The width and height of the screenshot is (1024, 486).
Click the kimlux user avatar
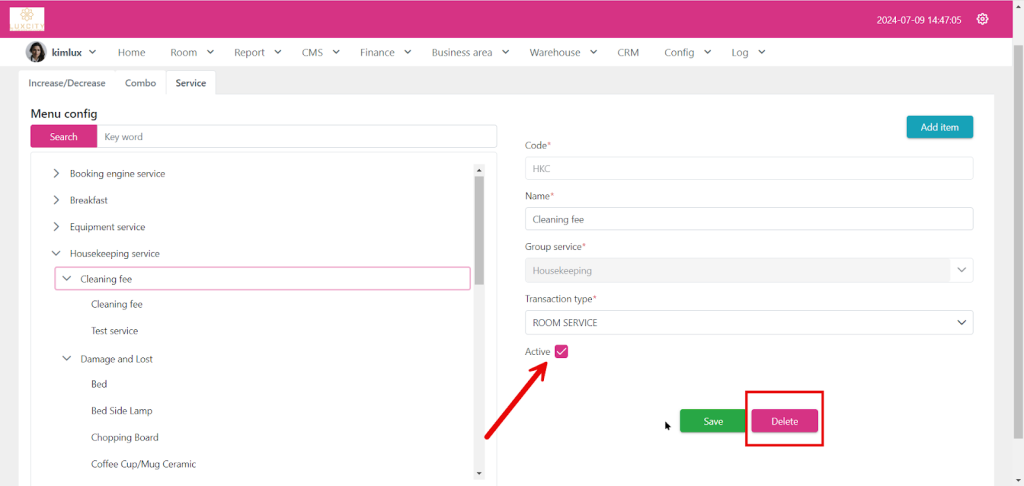pos(36,52)
